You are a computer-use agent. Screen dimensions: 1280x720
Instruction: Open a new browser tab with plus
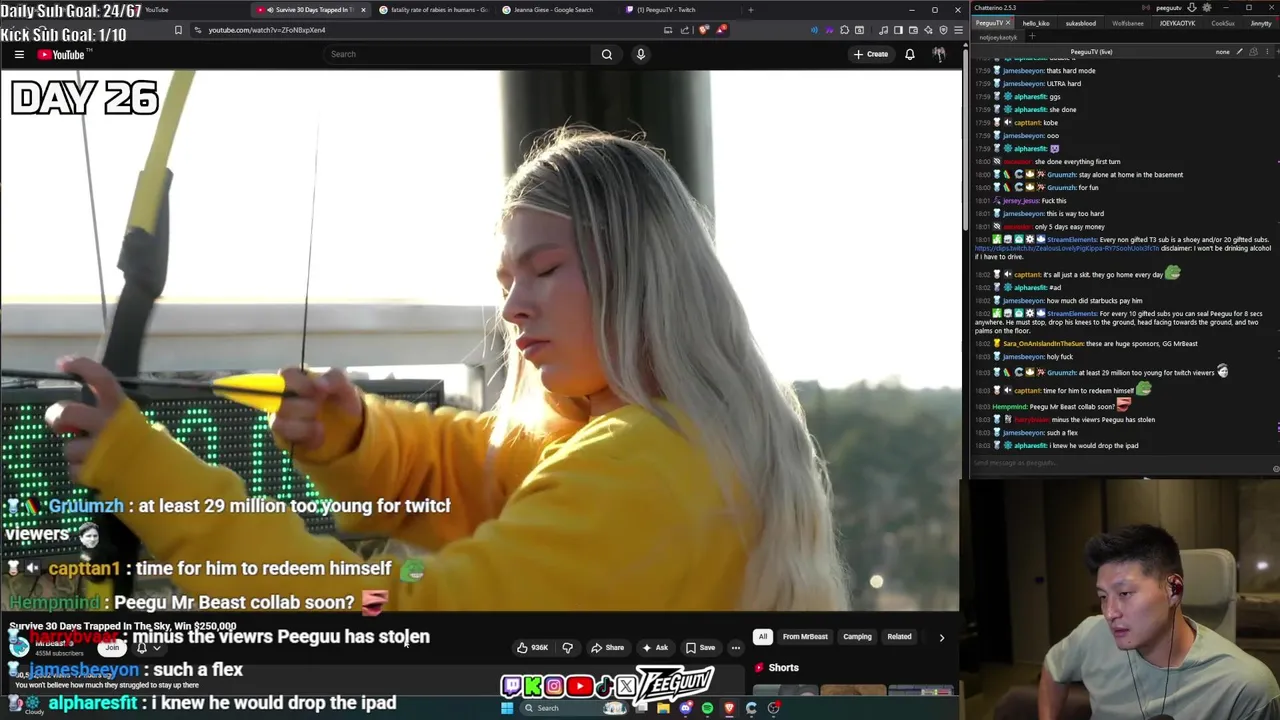pyautogui.click(x=751, y=10)
